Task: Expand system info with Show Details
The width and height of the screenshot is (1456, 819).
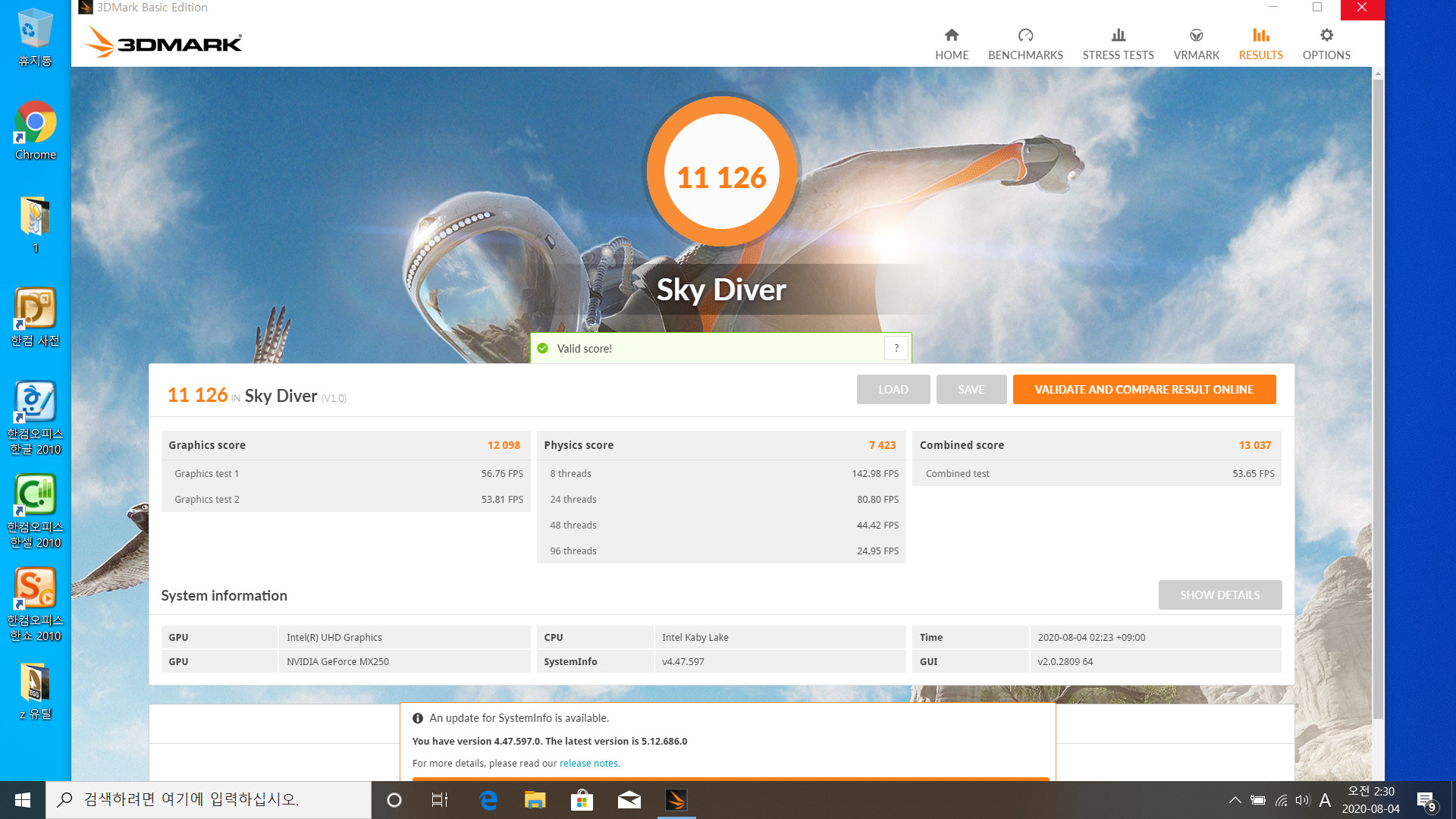Action: pyautogui.click(x=1219, y=595)
